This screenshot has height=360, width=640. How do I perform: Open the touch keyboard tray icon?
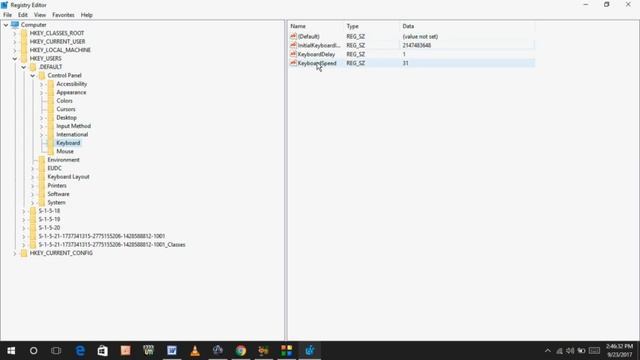594,351
